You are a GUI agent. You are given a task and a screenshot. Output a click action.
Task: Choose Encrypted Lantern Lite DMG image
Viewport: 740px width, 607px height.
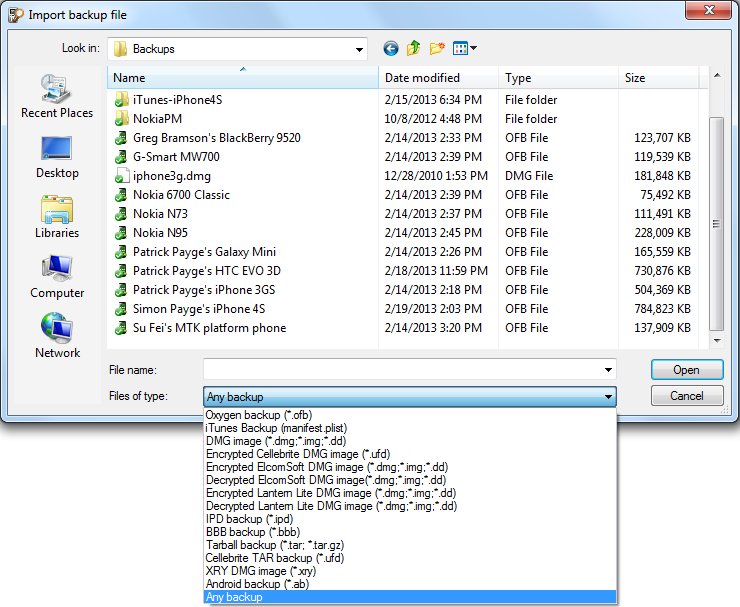coord(410,493)
